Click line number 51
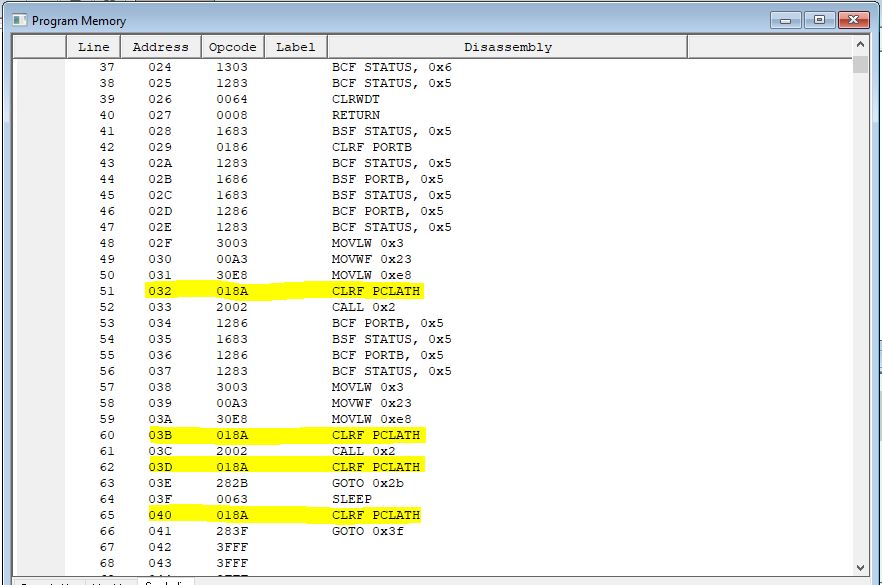Image resolution: width=882 pixels, height=585 pixels. [x=107, y=291]
